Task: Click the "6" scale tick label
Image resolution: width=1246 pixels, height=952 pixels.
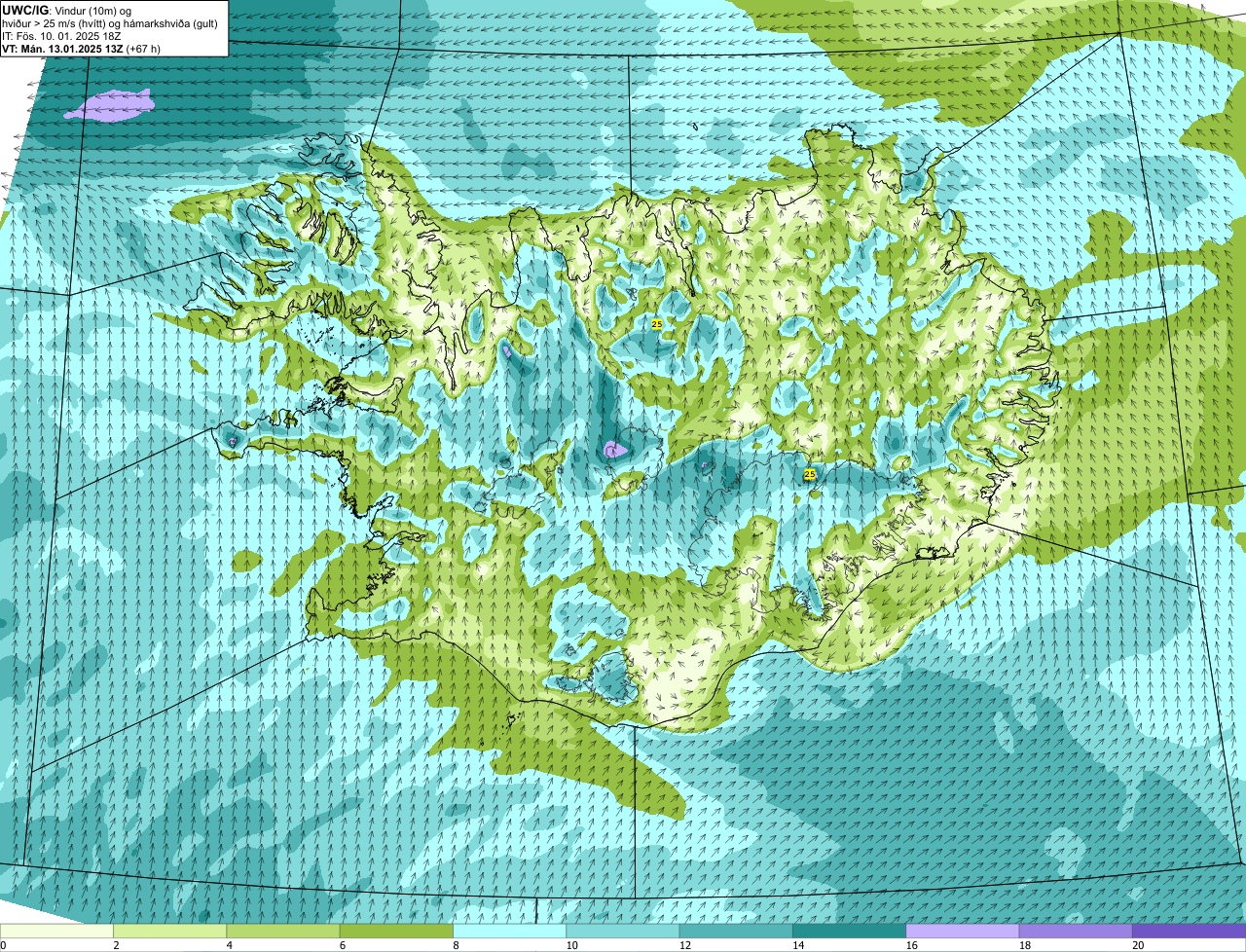Action: [343, 945]
